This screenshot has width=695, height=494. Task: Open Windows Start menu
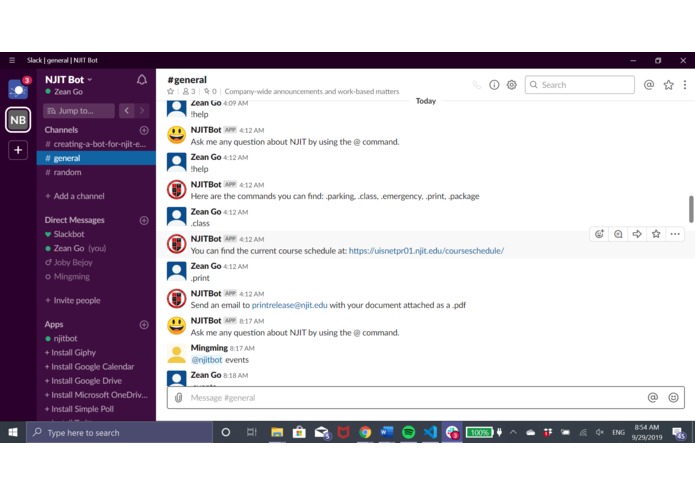pyautogui.click(x=13, y=432)
